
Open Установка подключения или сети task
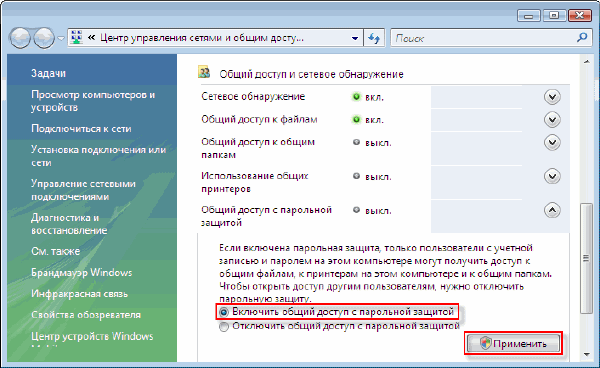pos(98,156)
